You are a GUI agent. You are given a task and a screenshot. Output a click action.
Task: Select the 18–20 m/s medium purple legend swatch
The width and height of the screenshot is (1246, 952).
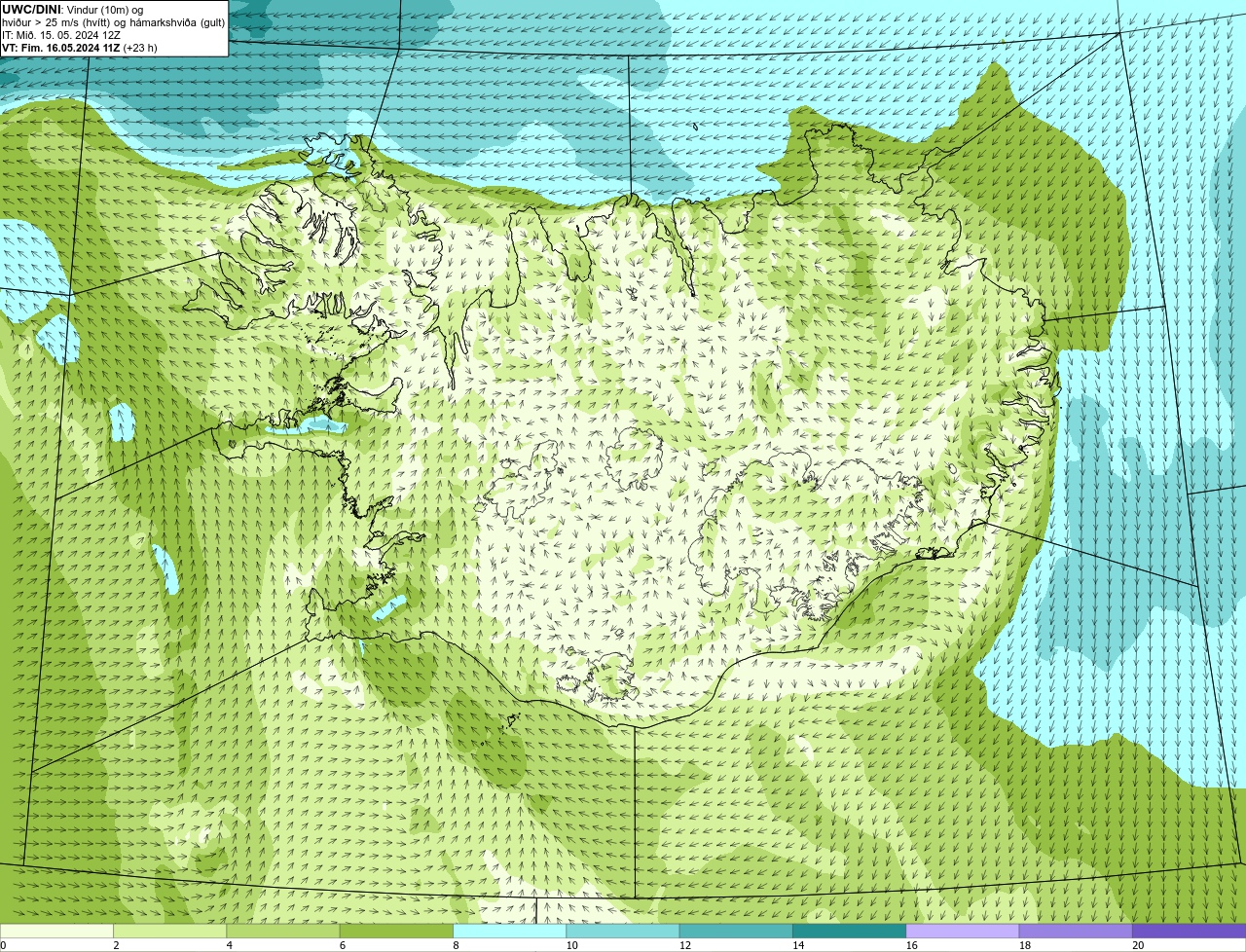[x=1076, y=932]
